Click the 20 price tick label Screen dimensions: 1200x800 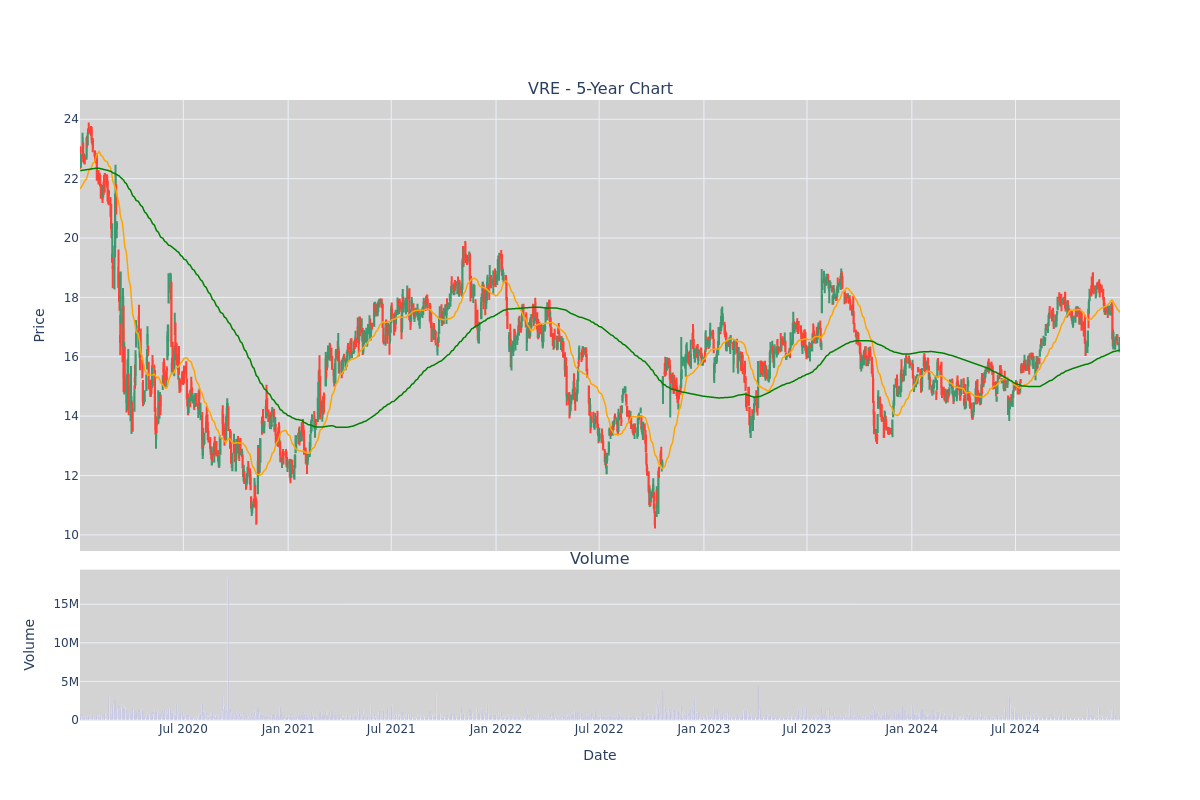(x=71, y=238)
